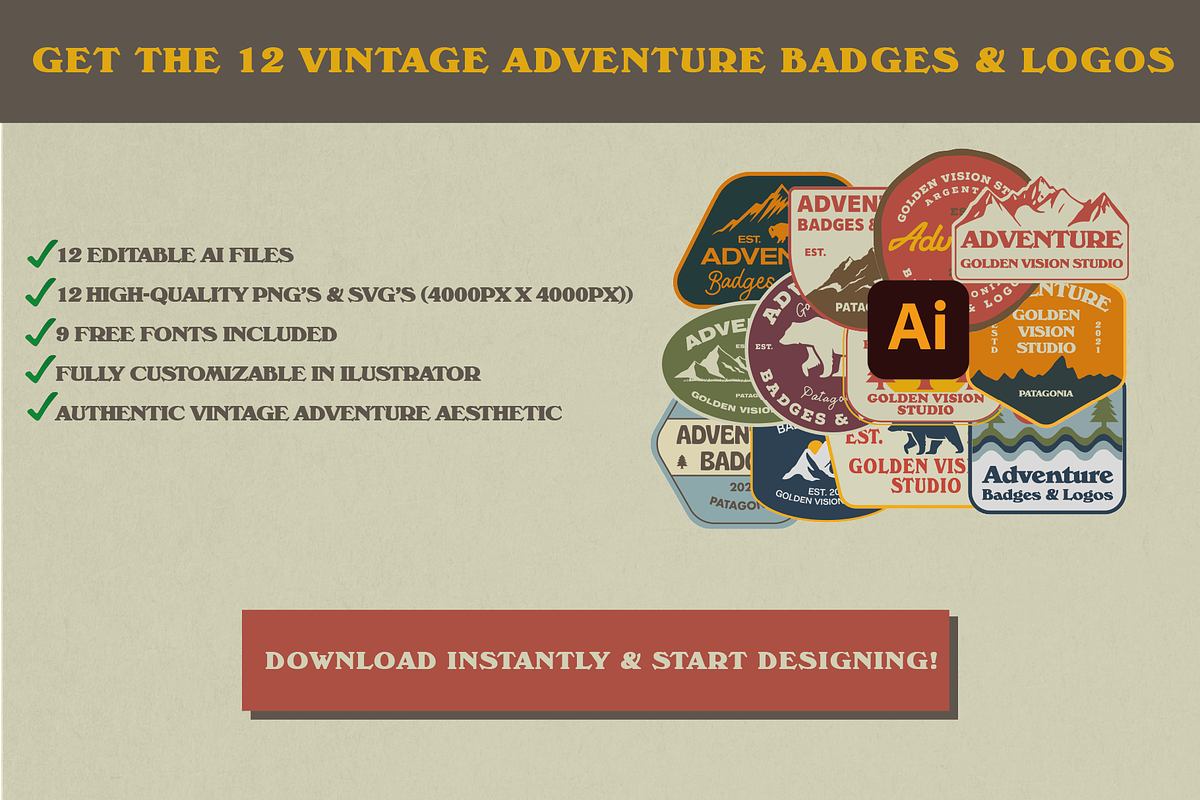Screen dimensions: 1200x800
Task: Select the white Adventure Badges & Logos wave badge
Action: [x=1050, y=455]
